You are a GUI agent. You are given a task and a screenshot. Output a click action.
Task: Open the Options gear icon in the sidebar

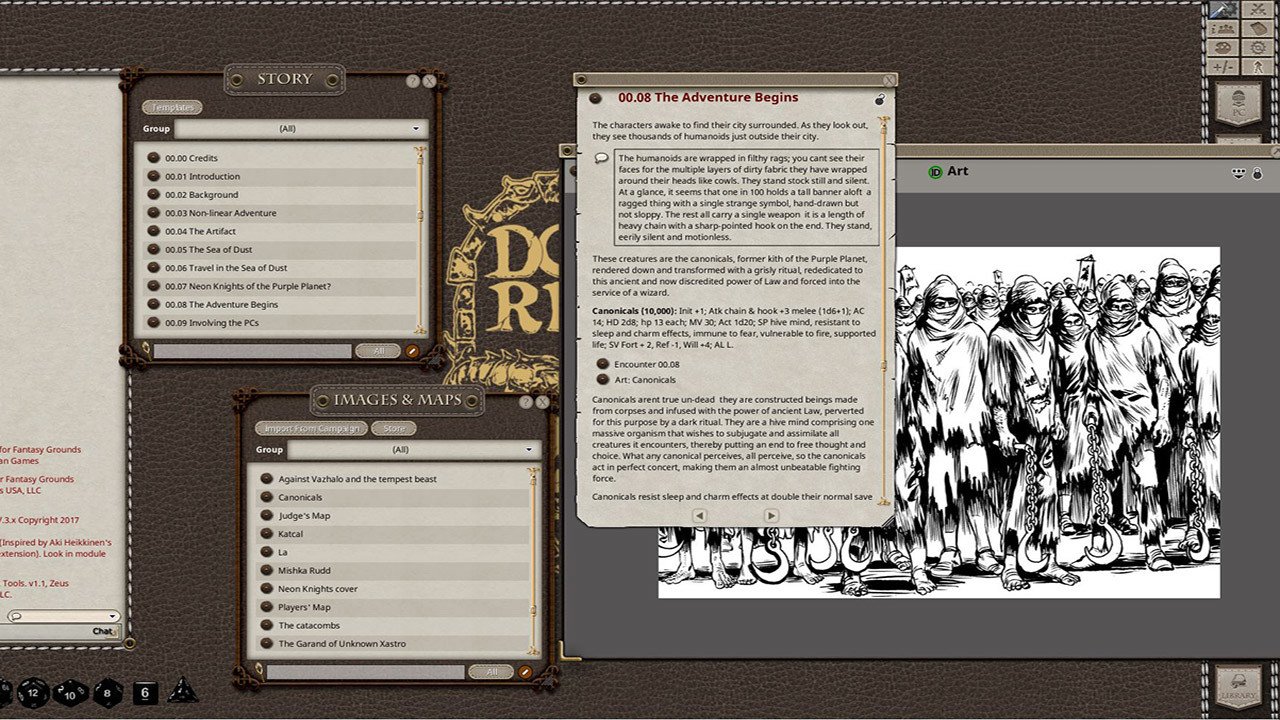pos(1256,47)
